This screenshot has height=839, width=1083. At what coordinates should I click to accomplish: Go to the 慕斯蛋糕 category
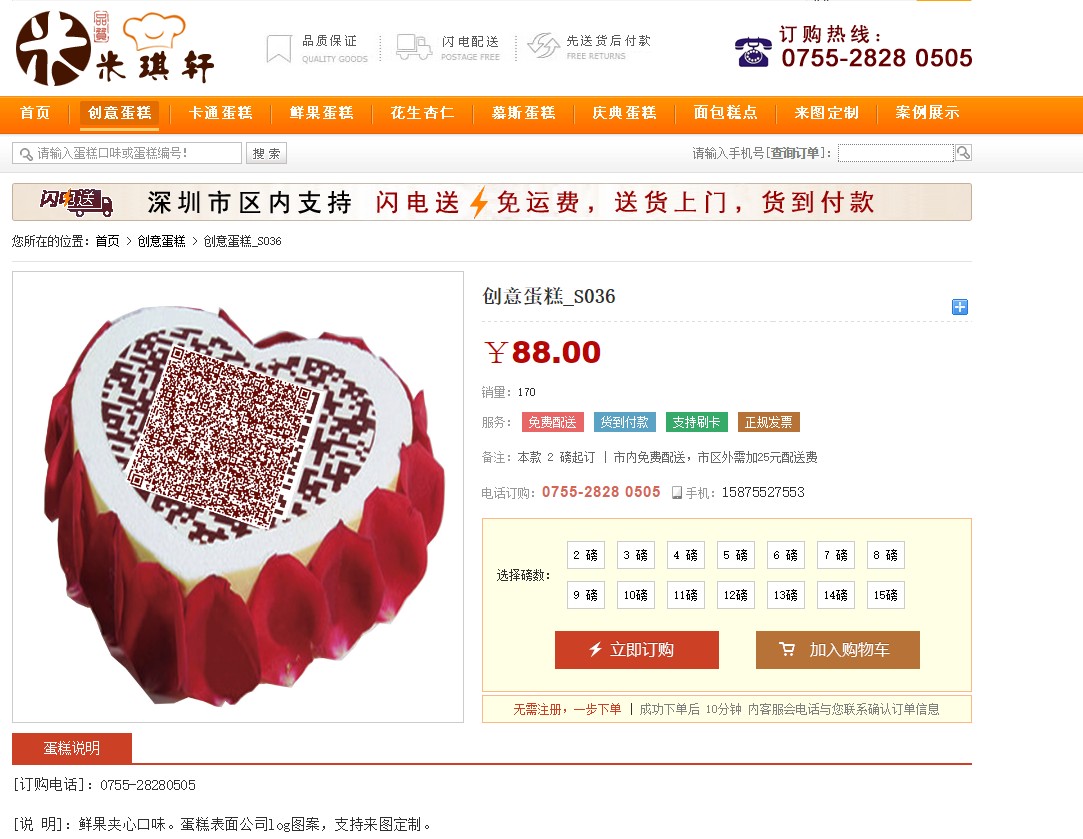[x=524, y=113]
